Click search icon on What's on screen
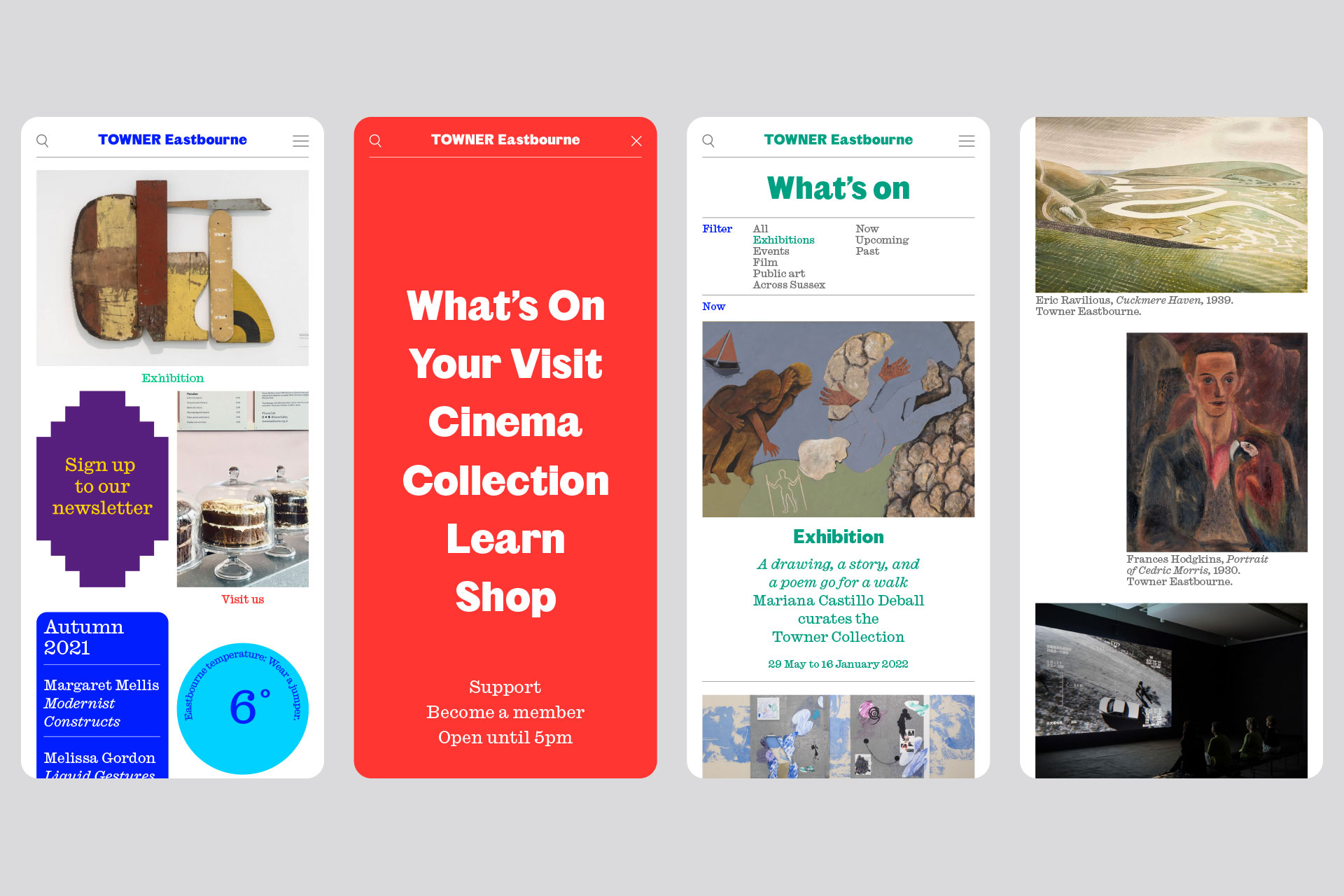This screenshot has width=1344, height=896. [708, 141]
